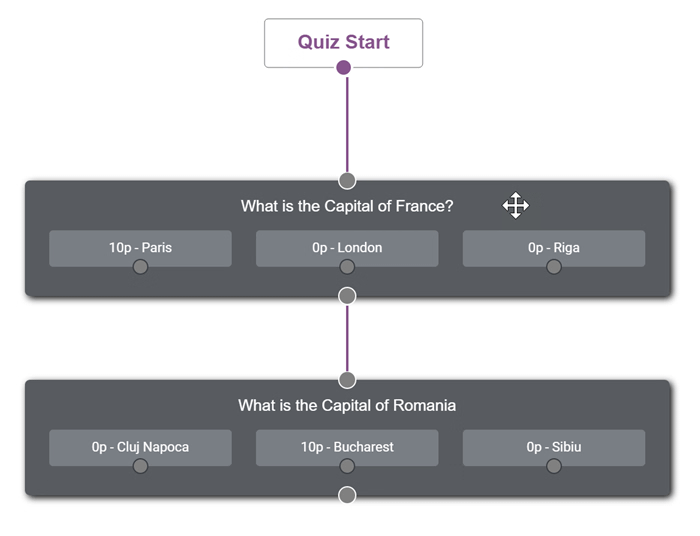Click the bottom output port of Romania question
The width and height of the screenshot is (700, 536).
coord(347,495)
